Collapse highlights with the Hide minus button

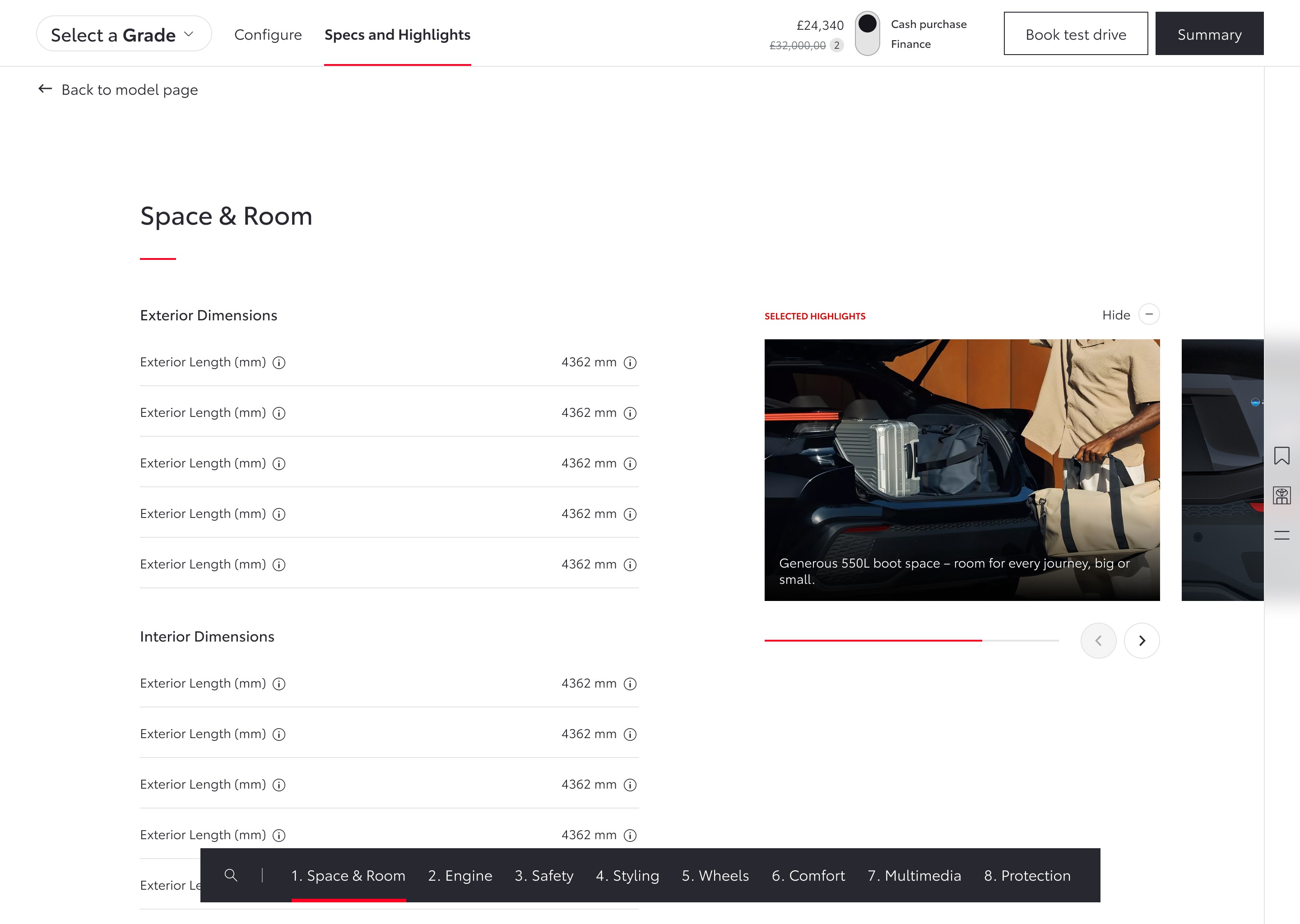pos(1149,314)
